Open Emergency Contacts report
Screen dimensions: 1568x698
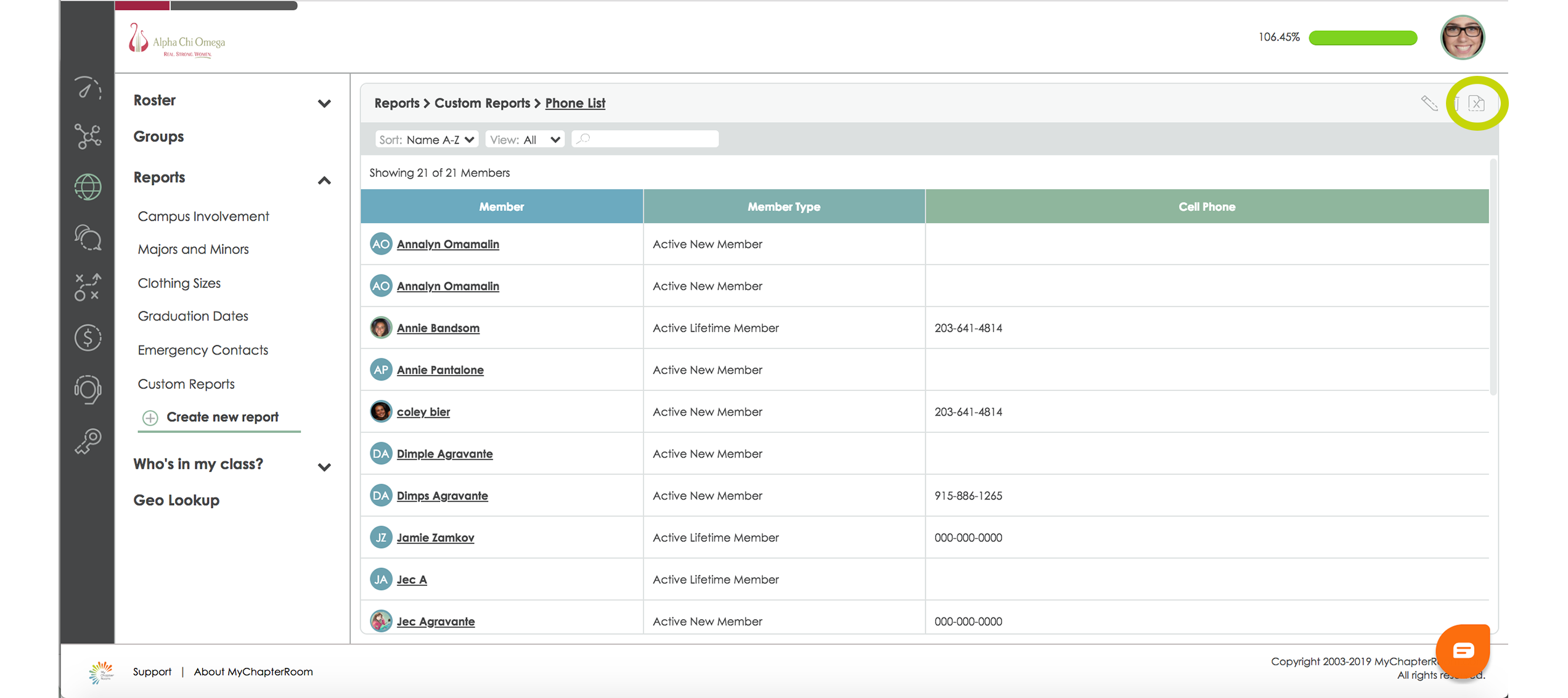[203, 350]
